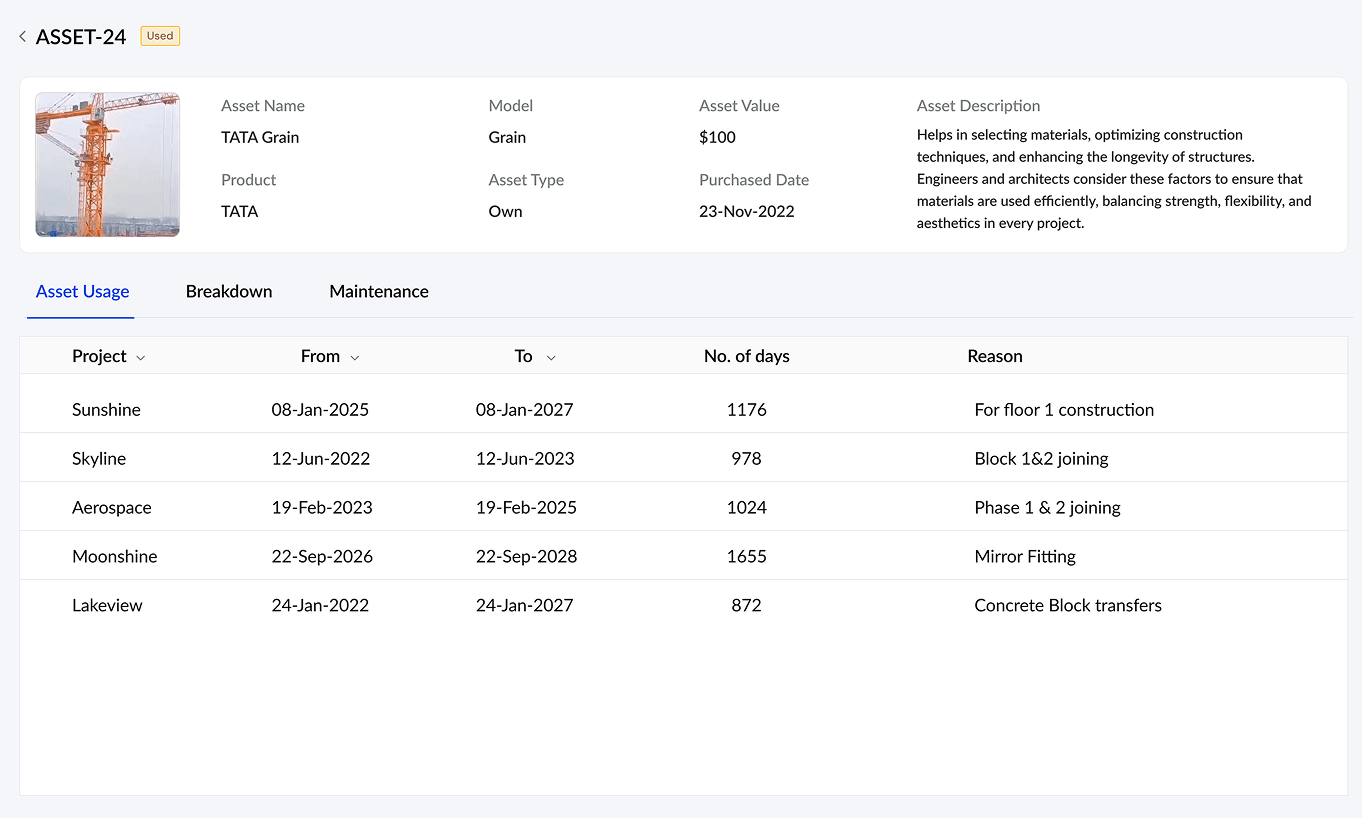Click the asset description paragraph text
1362x818 pixels.
tap(1113, 179)
